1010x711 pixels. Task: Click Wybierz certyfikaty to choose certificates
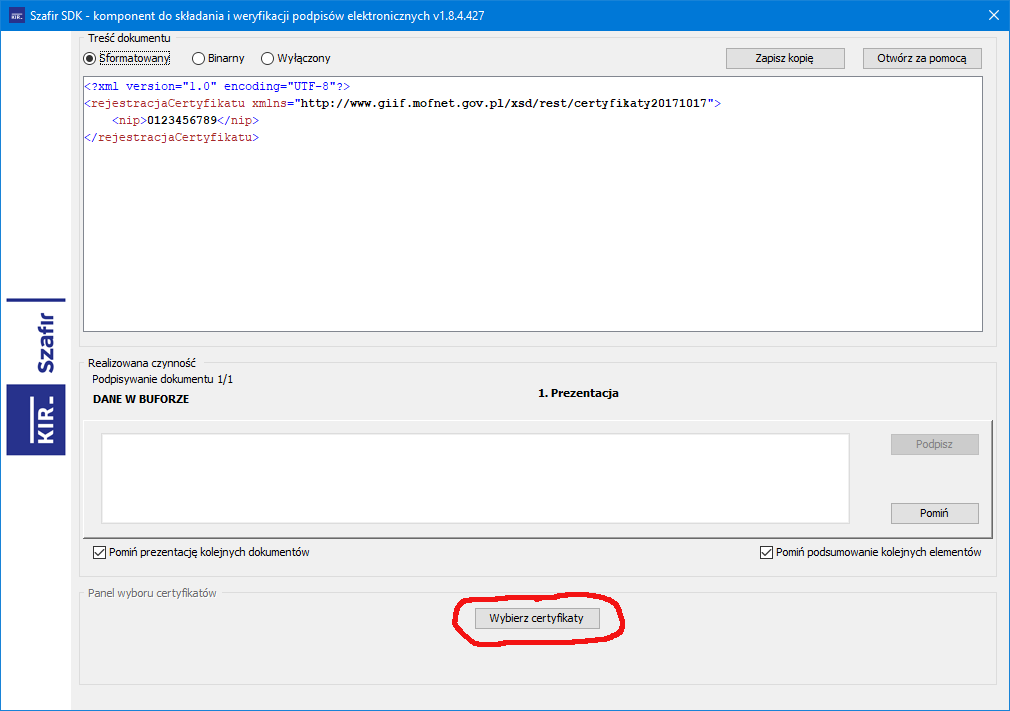[536, 618]
